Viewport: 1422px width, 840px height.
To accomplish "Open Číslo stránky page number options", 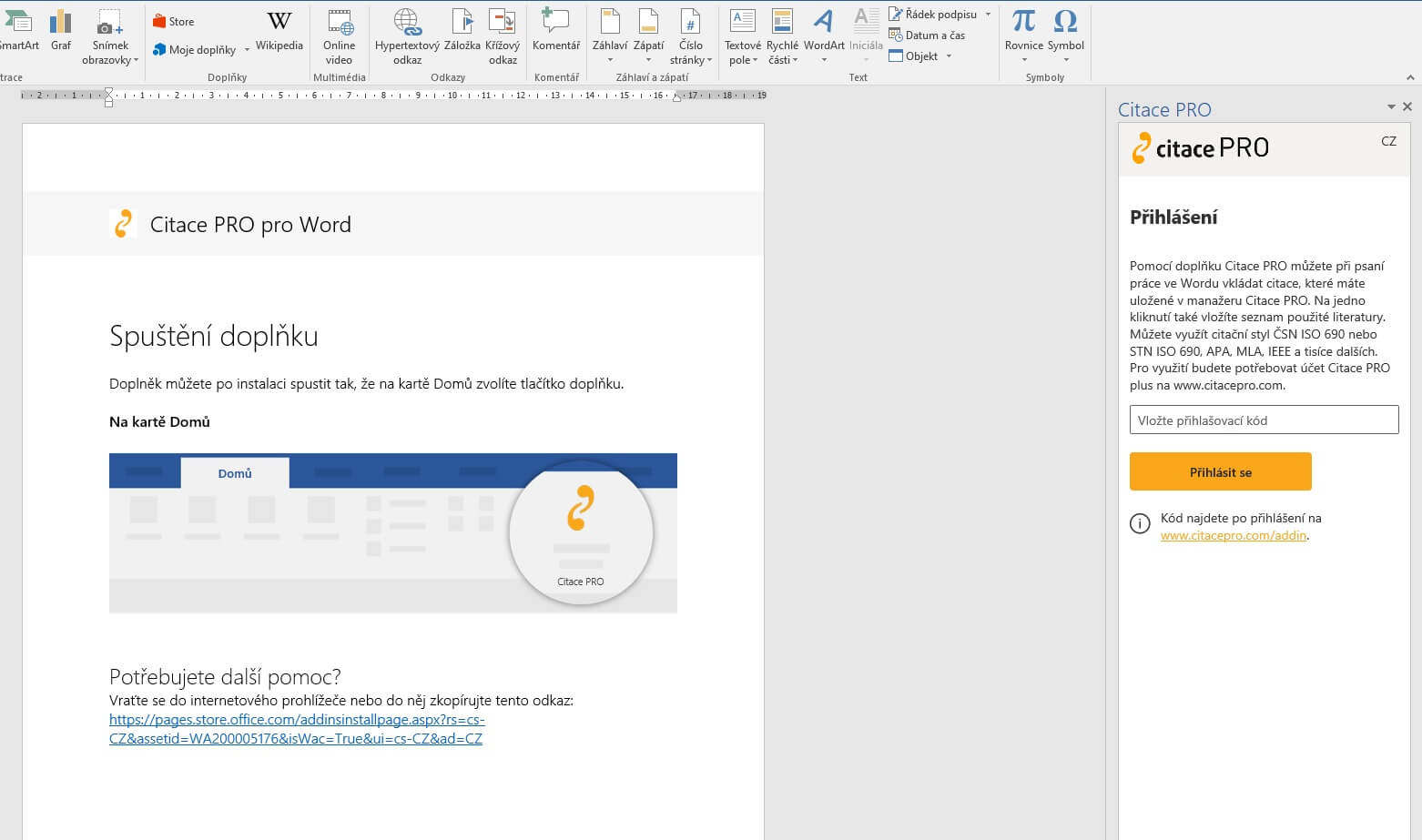I will click(691, 37).
